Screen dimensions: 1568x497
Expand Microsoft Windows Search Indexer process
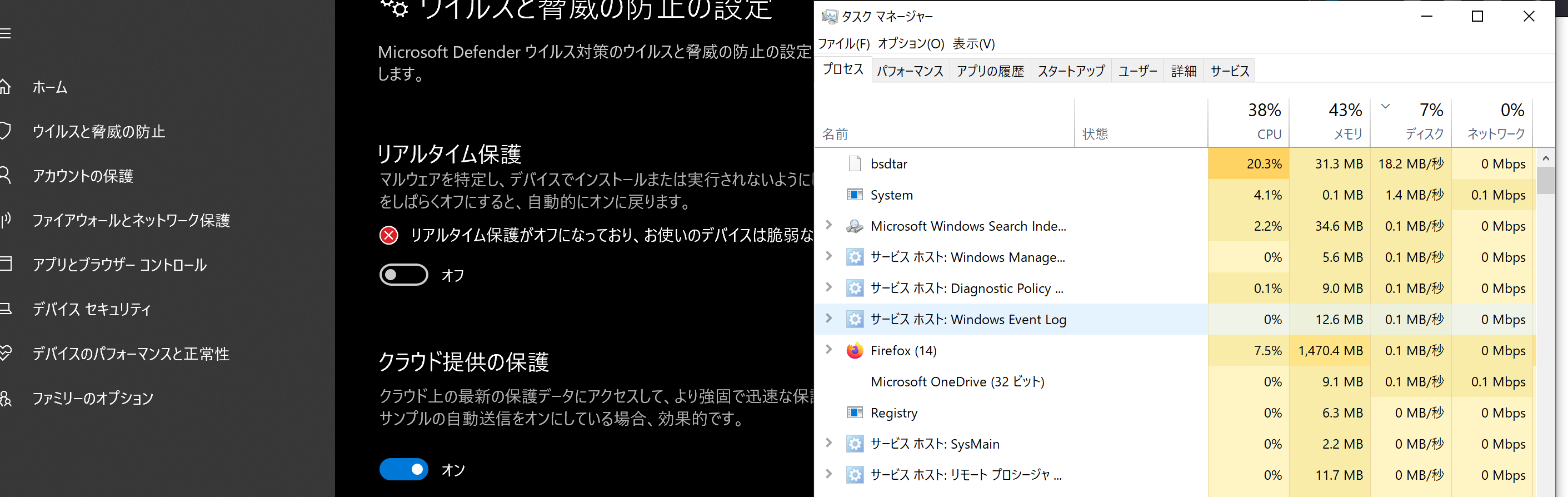coord(828,225)
